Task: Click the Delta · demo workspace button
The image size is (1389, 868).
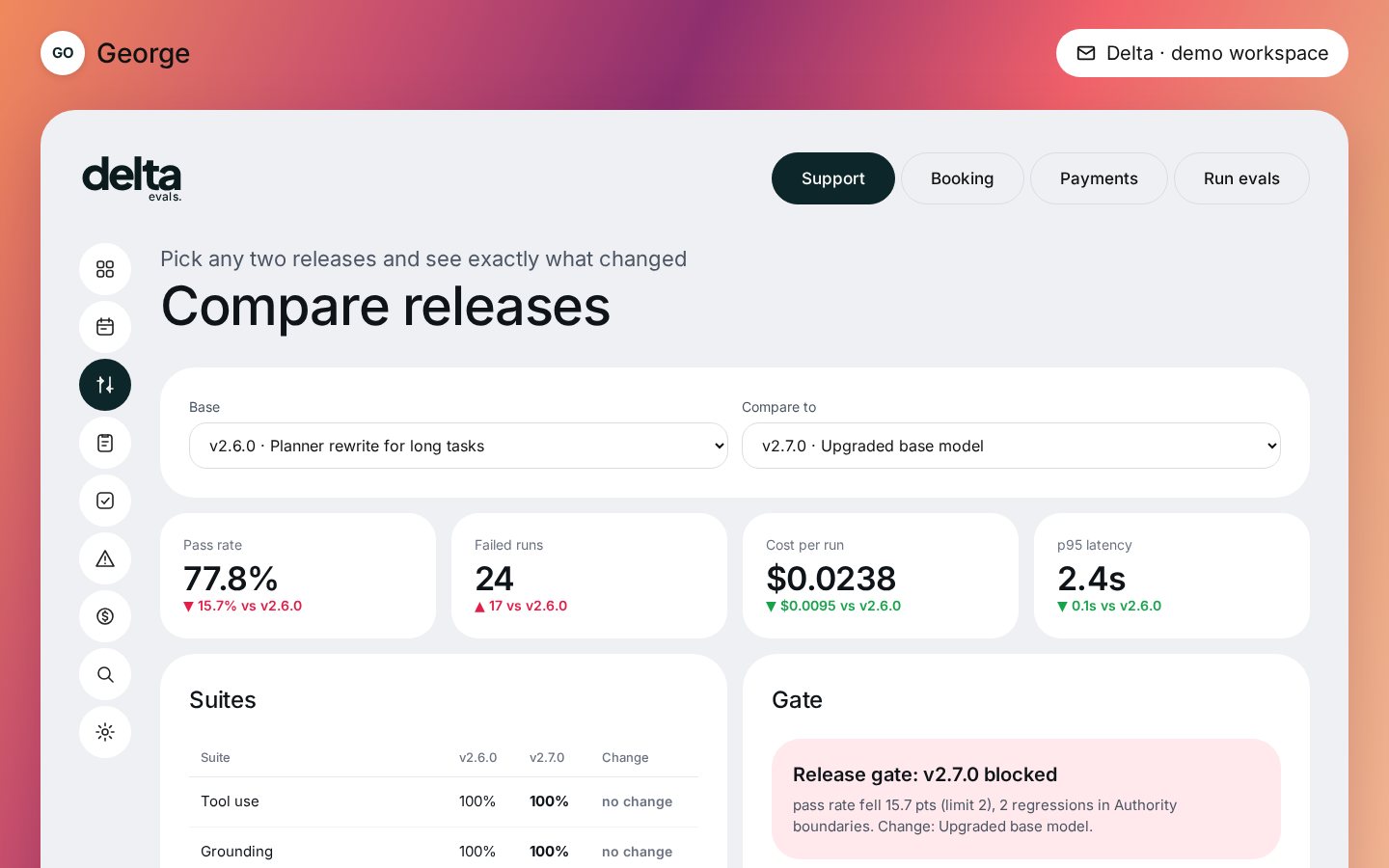Action: pyautogui.click(x=1202, y=53)
